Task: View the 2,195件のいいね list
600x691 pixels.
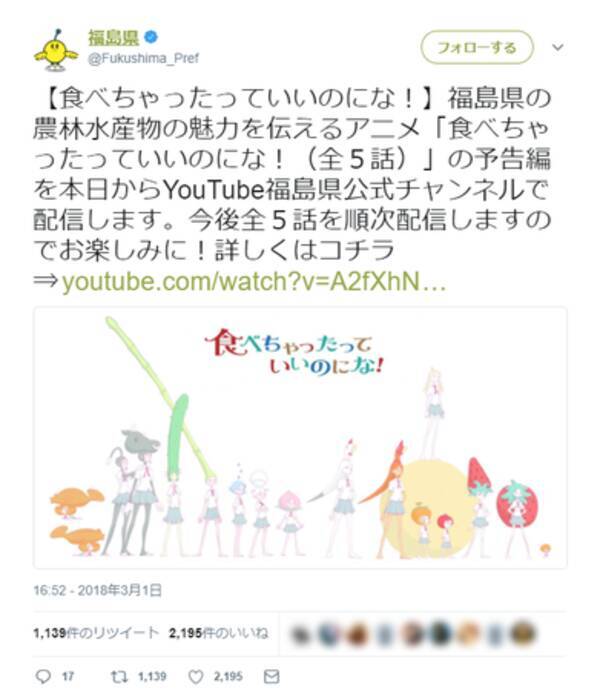Action: (219, 633)
